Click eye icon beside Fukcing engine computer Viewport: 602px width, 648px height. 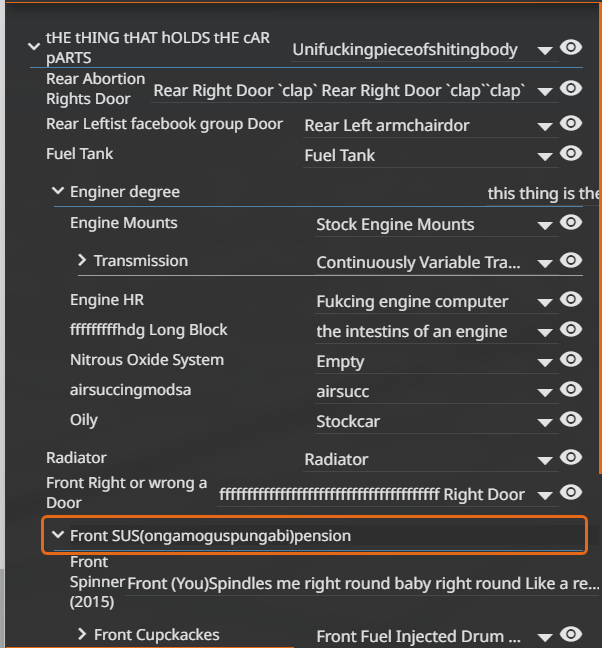571,300
